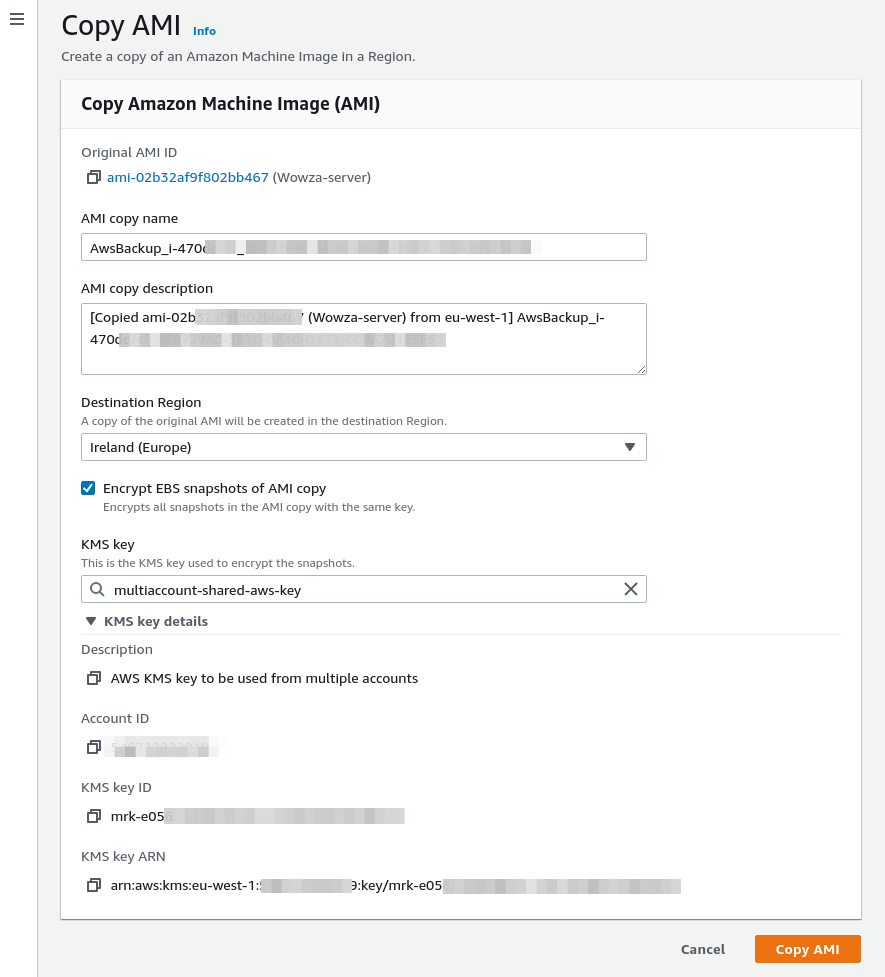Clear the KMS key field with the X icon
This screenshot has width=885, height=977.
(x=631, y=589)
